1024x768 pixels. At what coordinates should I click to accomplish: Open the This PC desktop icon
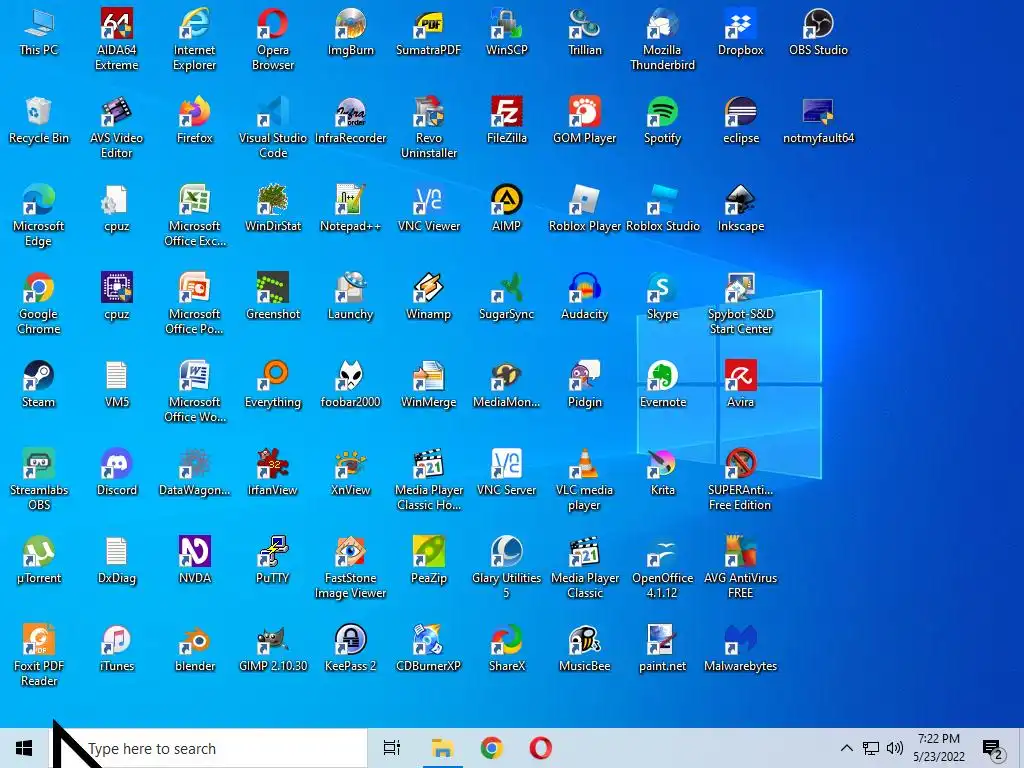pyautogui.click(x=39, y=33)
